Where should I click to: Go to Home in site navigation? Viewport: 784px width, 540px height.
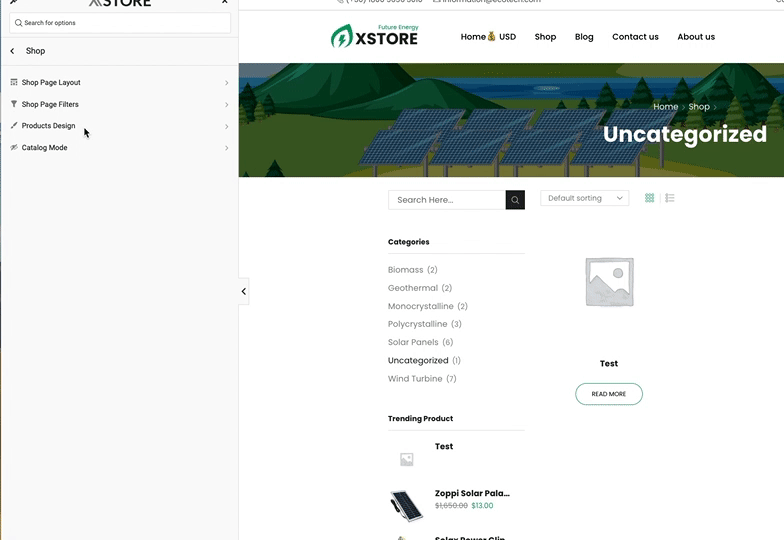coord(473,36)
